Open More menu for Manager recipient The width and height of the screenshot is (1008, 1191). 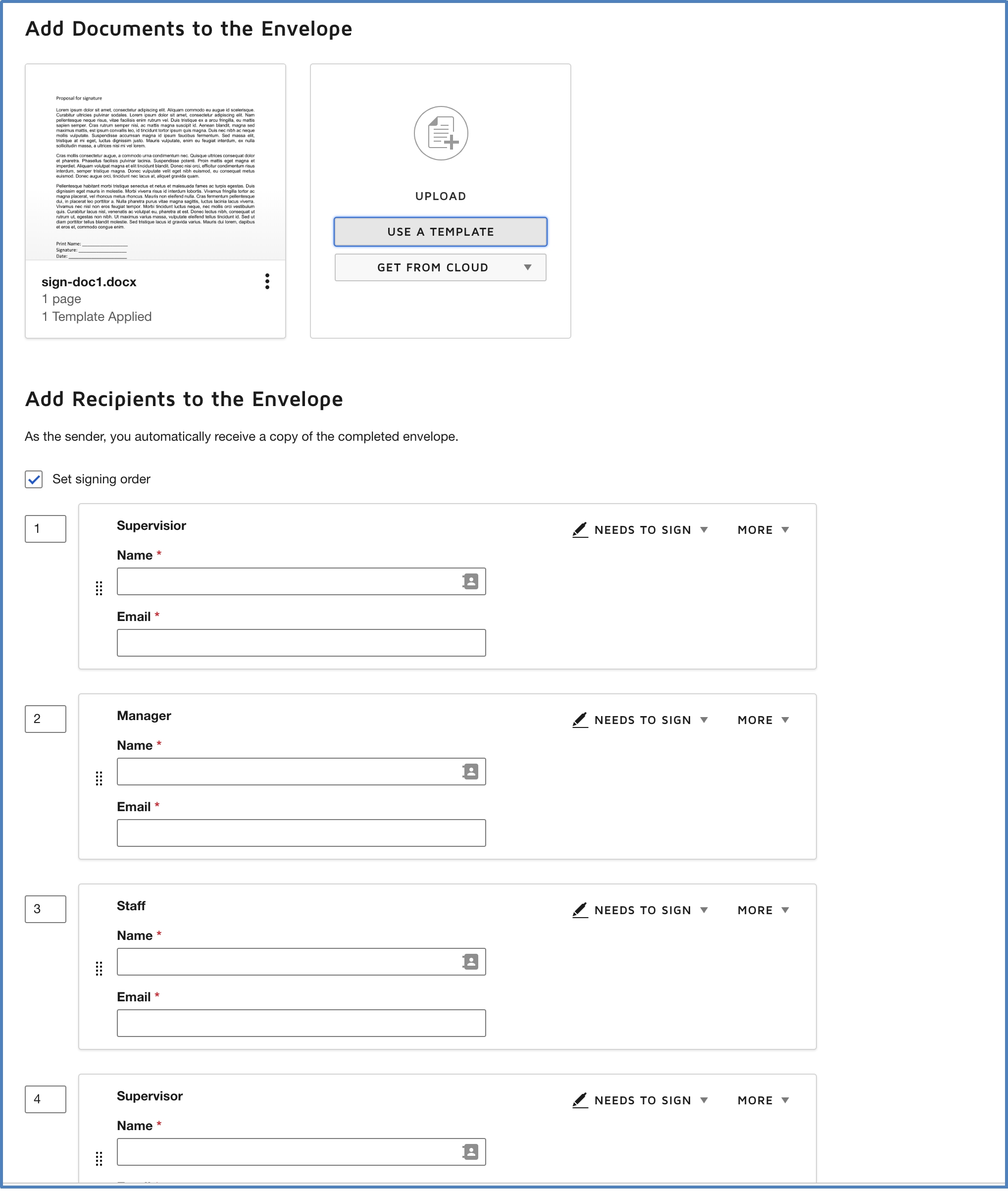pos(763,720)
